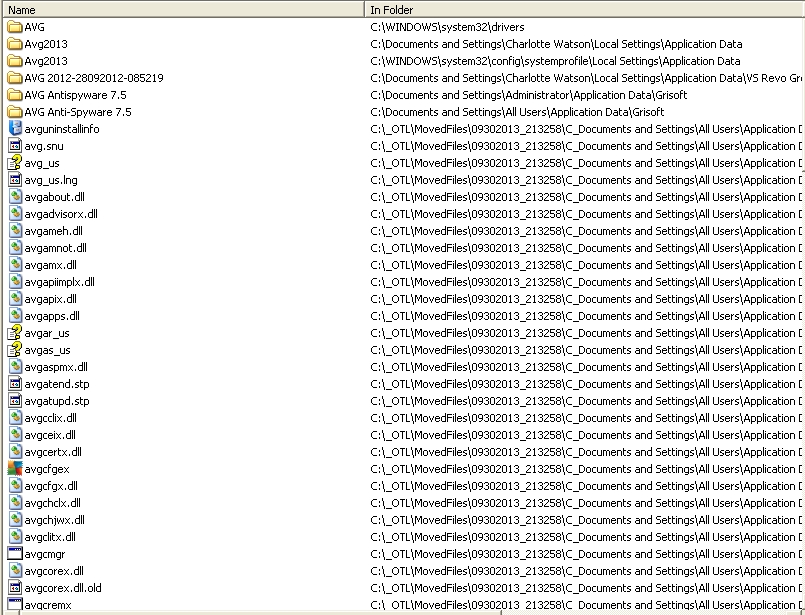
Task: Click the avgamx.dll file icon
Action: coord(15,264)
